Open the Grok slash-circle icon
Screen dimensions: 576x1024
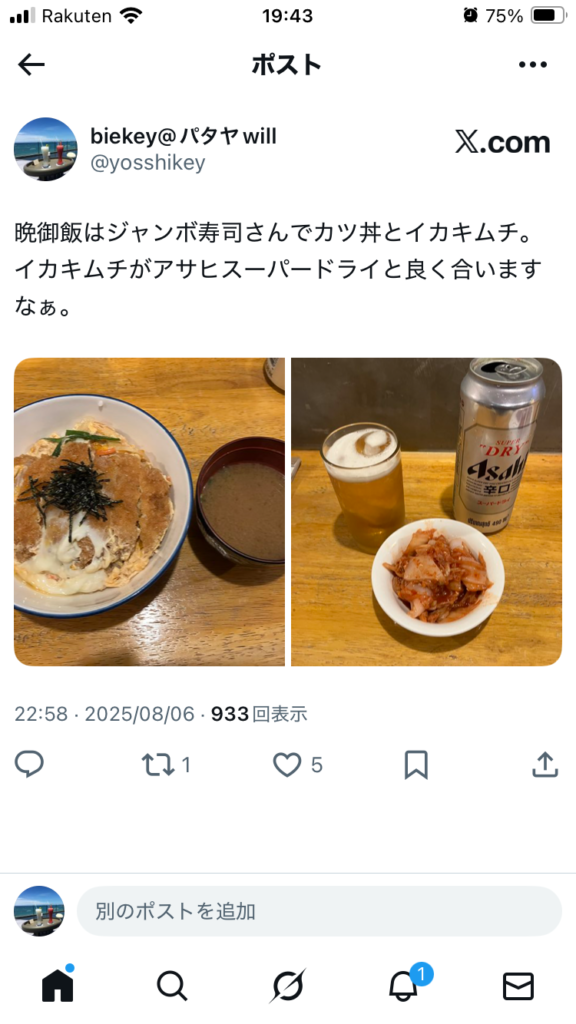click(x=288, y=986)
